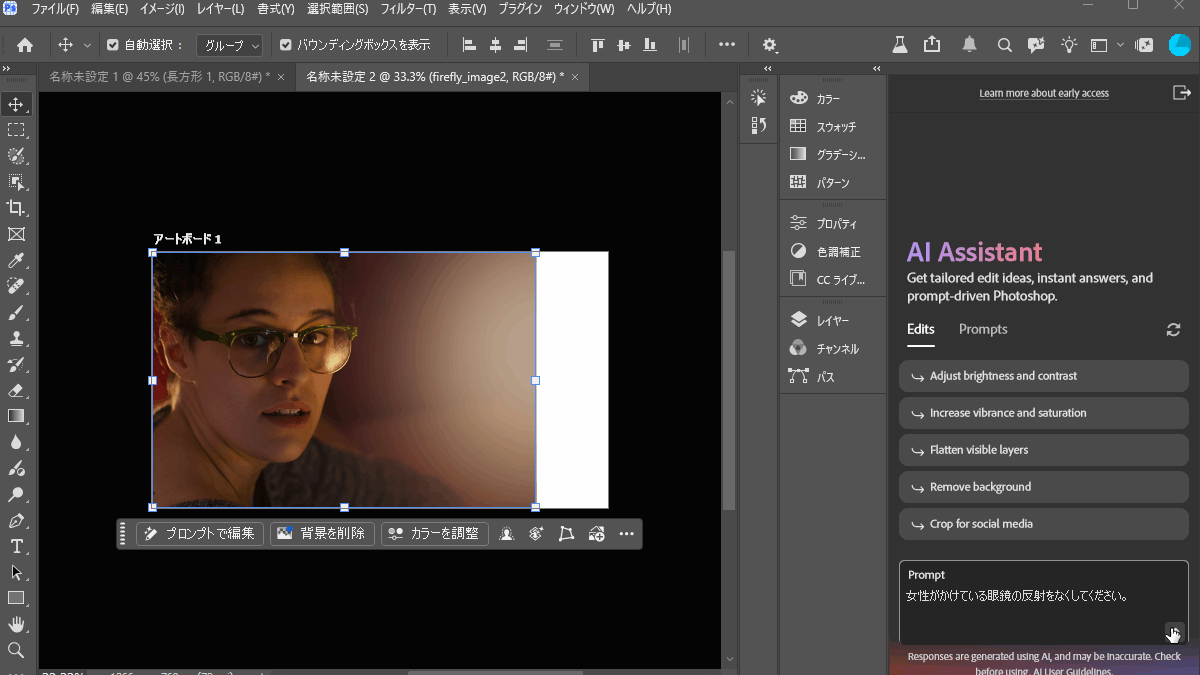Open more options on the contextual task bar

click(x=627, y=534)
